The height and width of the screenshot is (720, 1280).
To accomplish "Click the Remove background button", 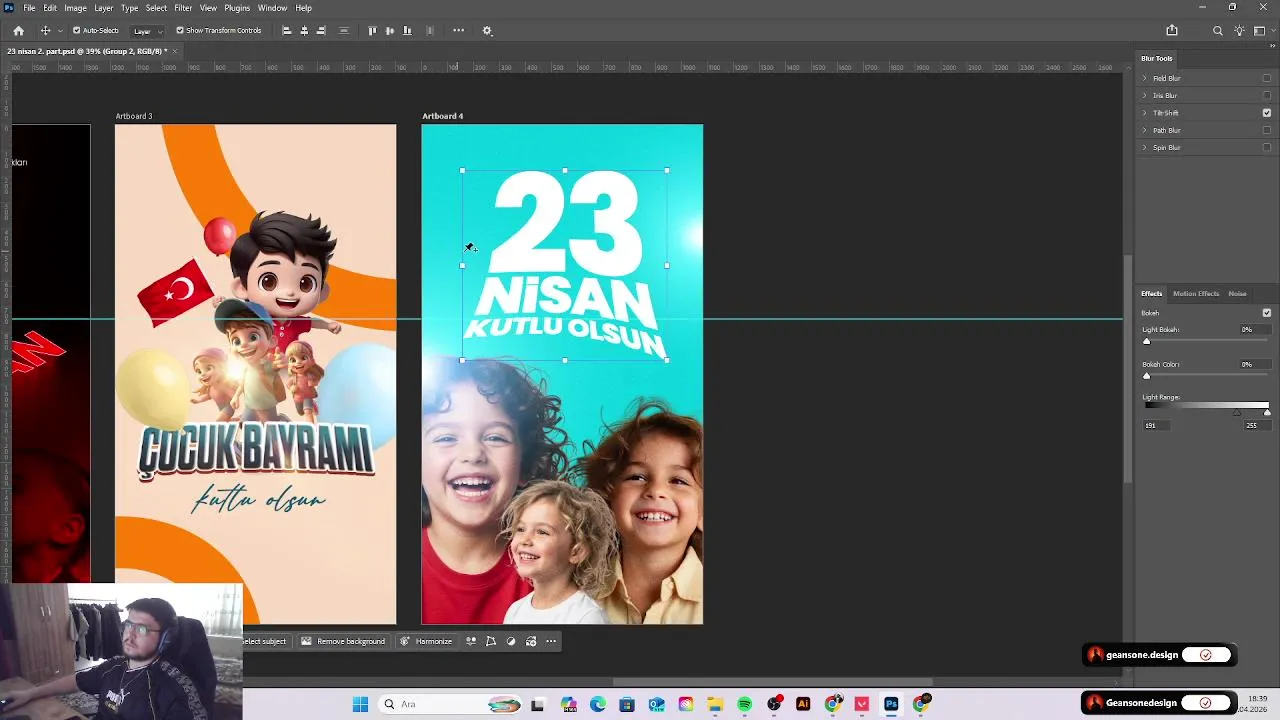I will (343, 641).
